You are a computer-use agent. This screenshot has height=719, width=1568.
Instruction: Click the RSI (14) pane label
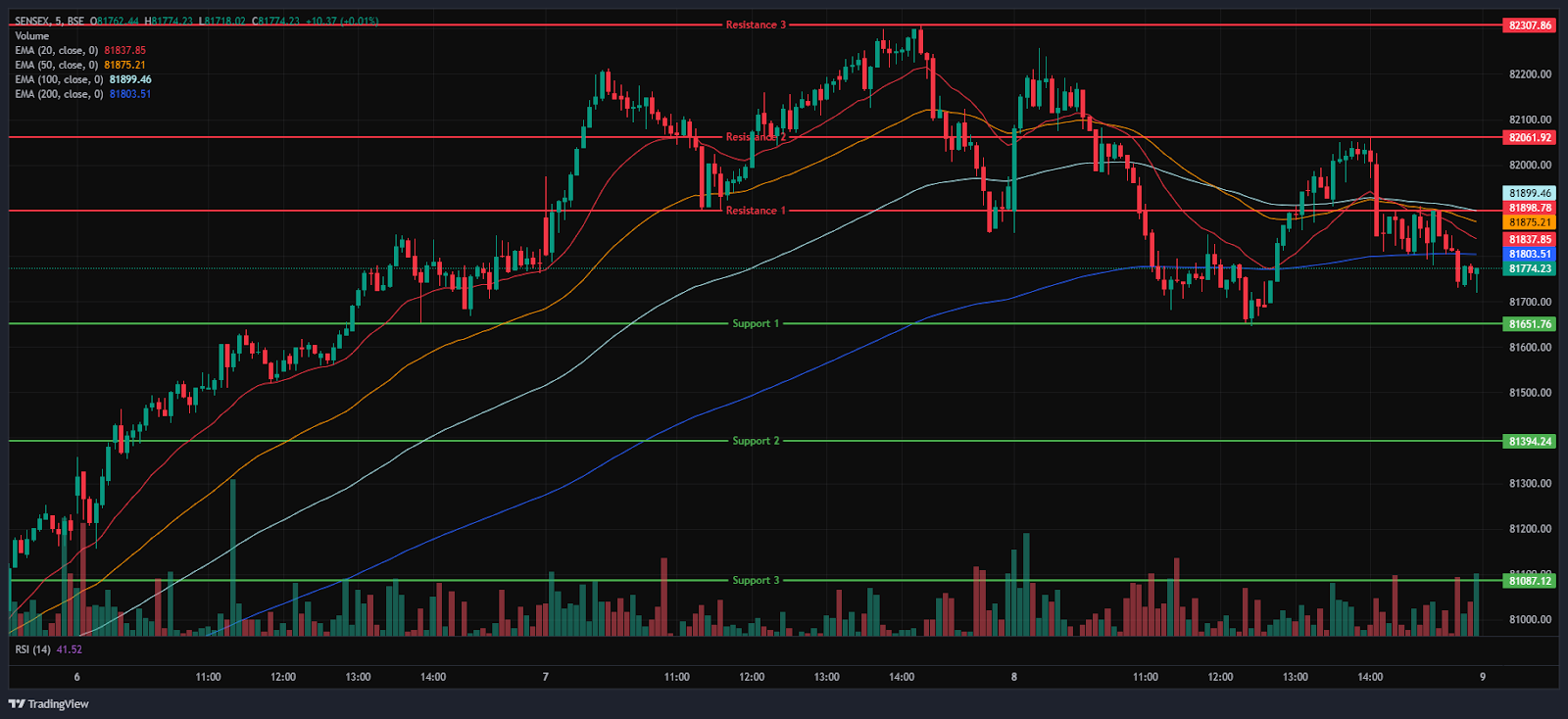pyautogui.click(x=33, y=649)
